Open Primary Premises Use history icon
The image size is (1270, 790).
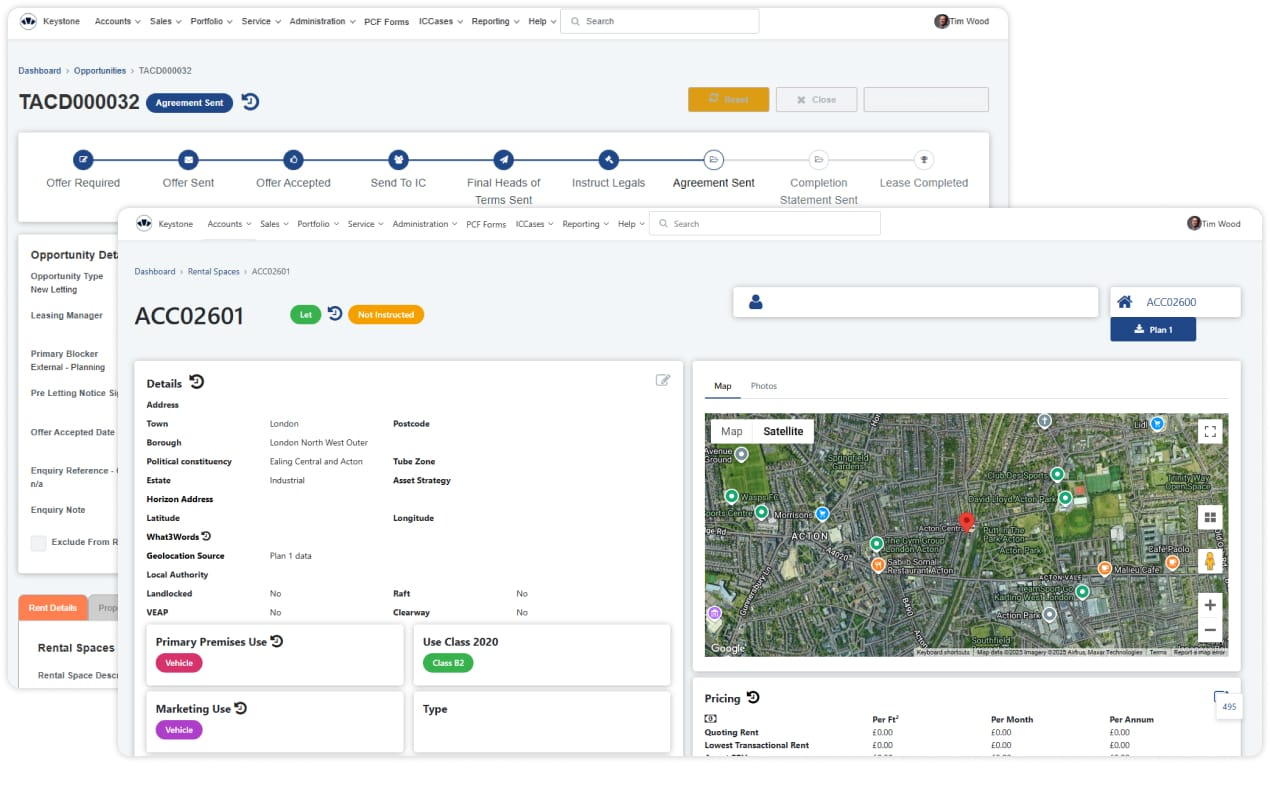pyautogui.click(x=277, y=641)
